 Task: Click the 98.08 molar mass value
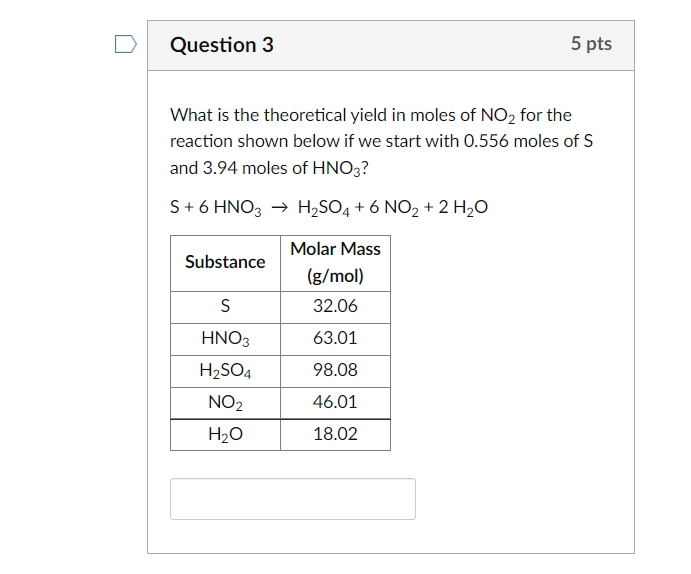click(x=335, y=371)
